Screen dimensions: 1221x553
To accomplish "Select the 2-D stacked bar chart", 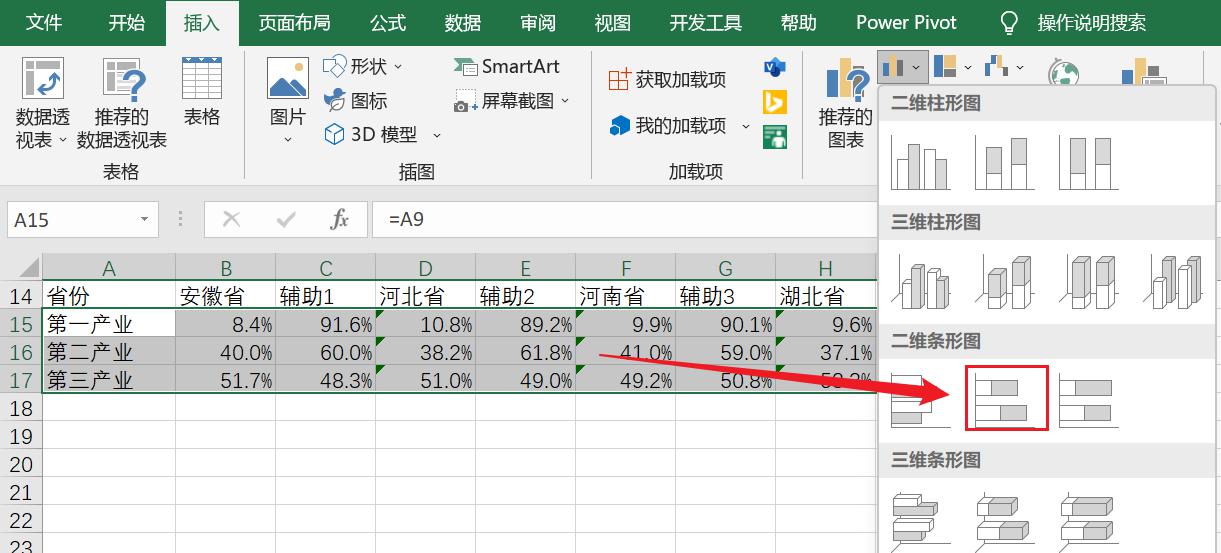I will click(1006, 398).
